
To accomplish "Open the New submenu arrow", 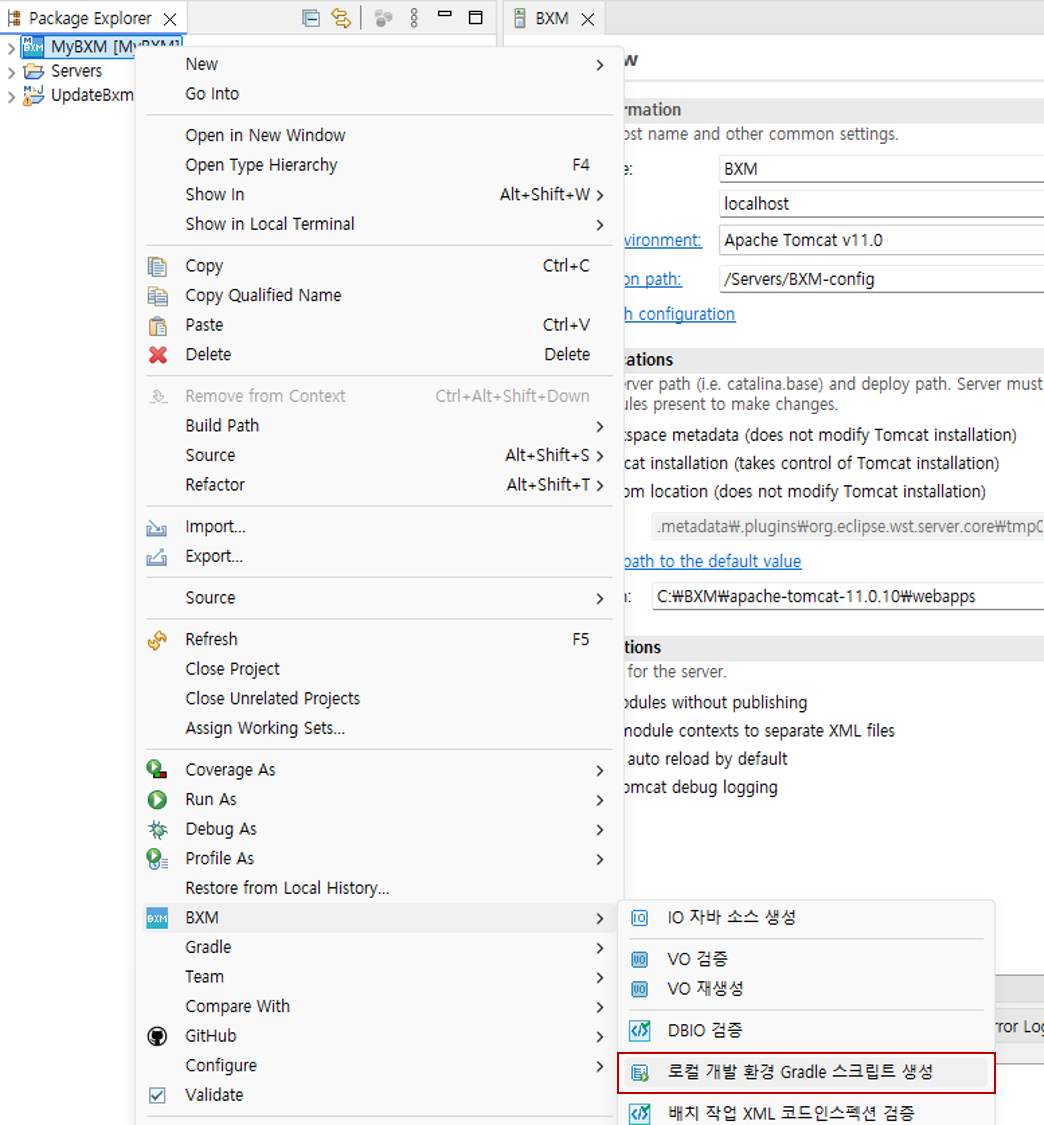I will click(600, 65).
